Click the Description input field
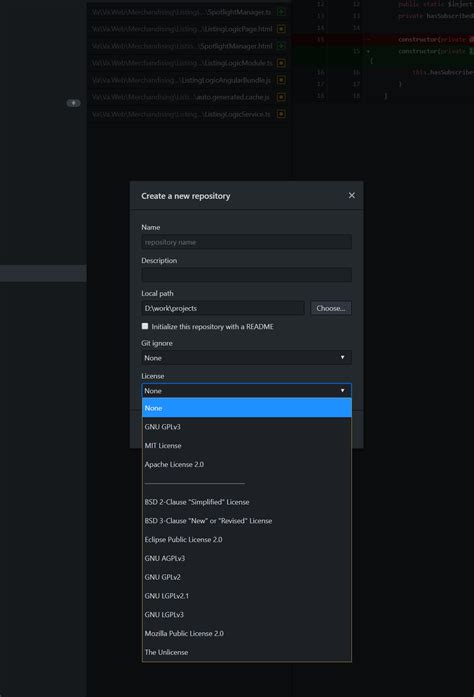474x697 pixels. click(246, 275)
